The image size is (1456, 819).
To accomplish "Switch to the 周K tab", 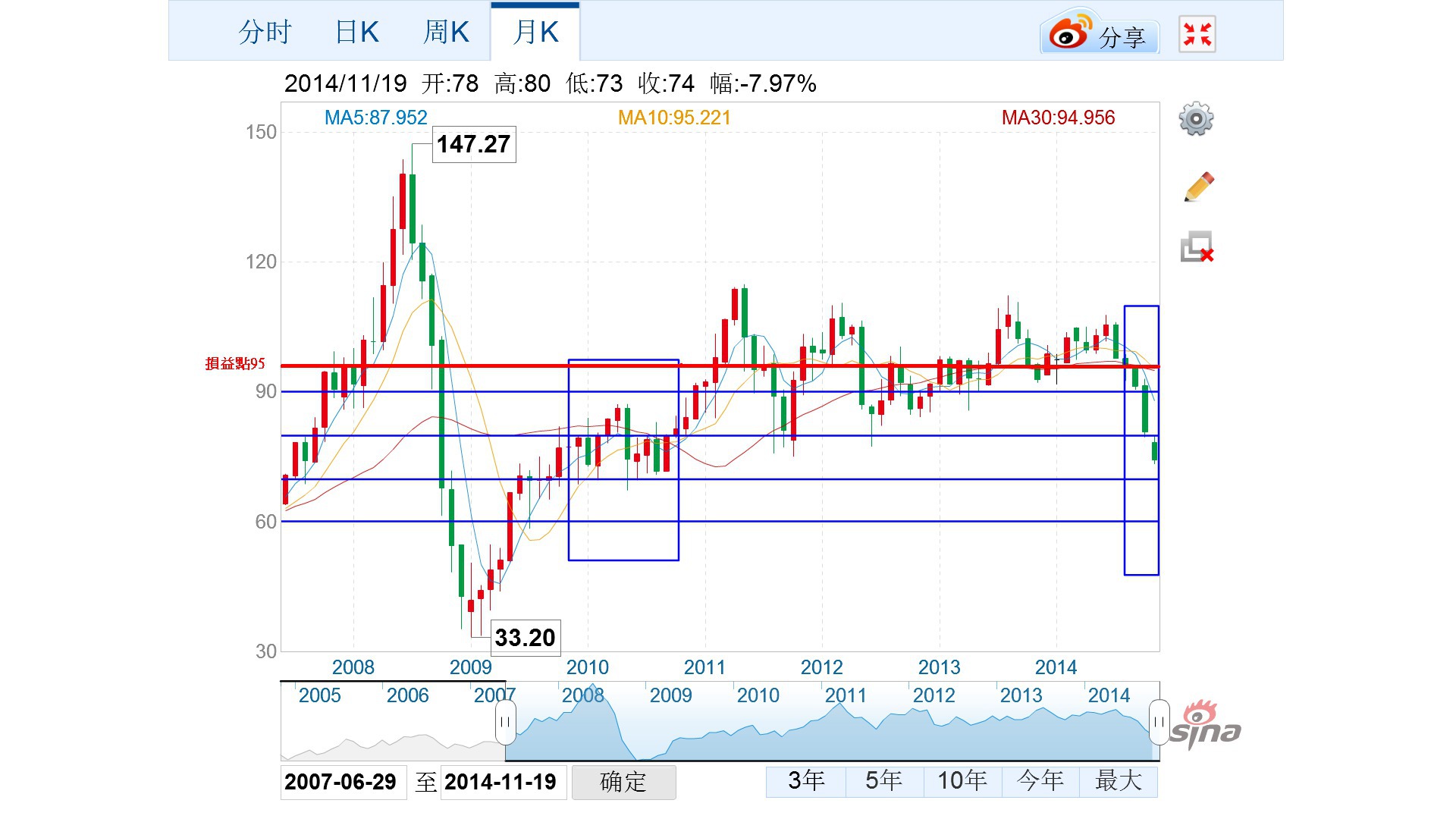I will (x=446, y=32).
